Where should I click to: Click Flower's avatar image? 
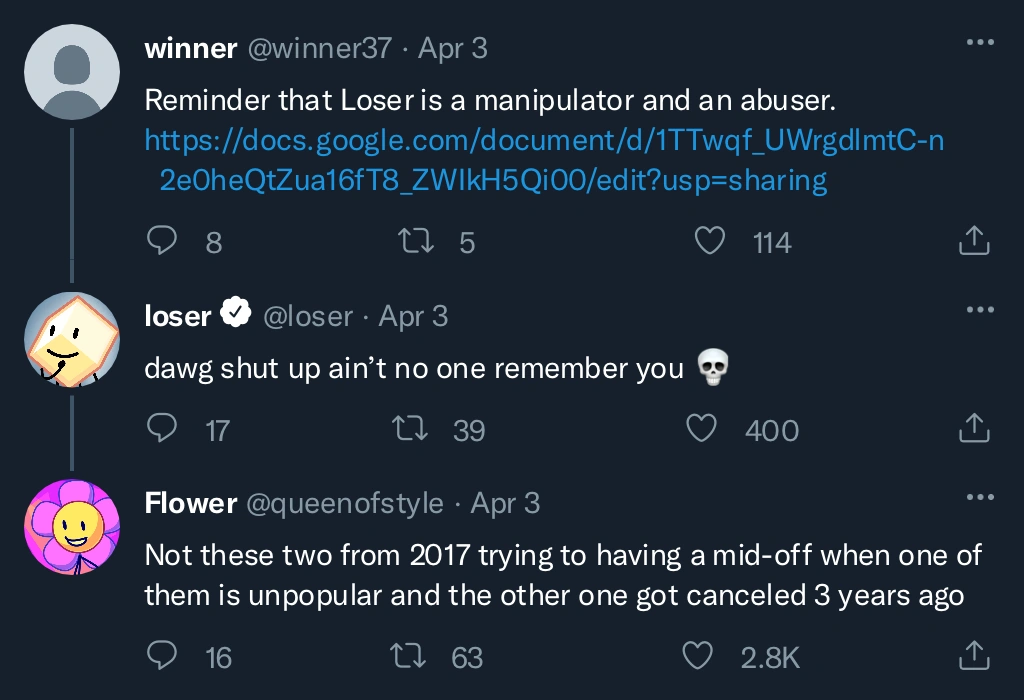point(71,527)
